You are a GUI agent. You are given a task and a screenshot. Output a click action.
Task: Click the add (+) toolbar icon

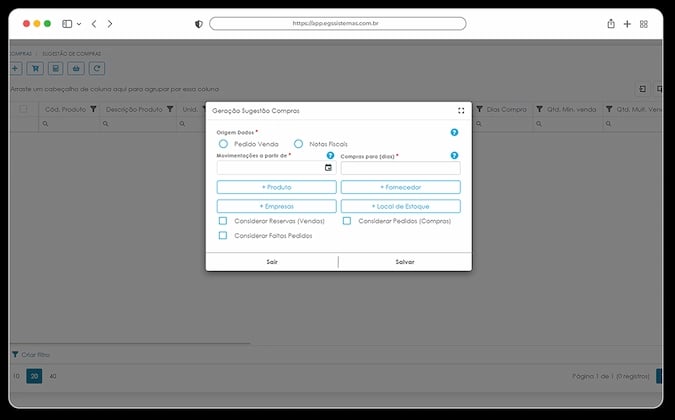click(x=15, y=68)
